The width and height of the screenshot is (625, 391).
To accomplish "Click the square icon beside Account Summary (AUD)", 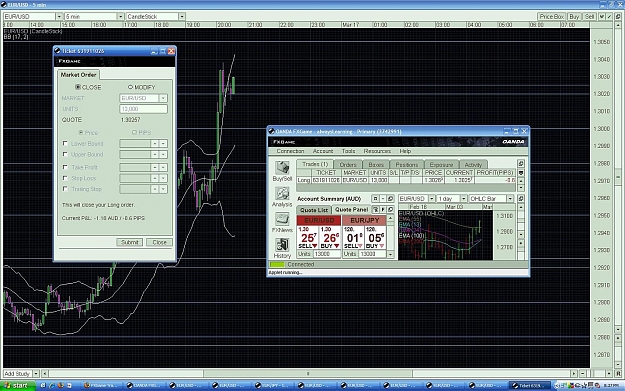I will (375, 198).
